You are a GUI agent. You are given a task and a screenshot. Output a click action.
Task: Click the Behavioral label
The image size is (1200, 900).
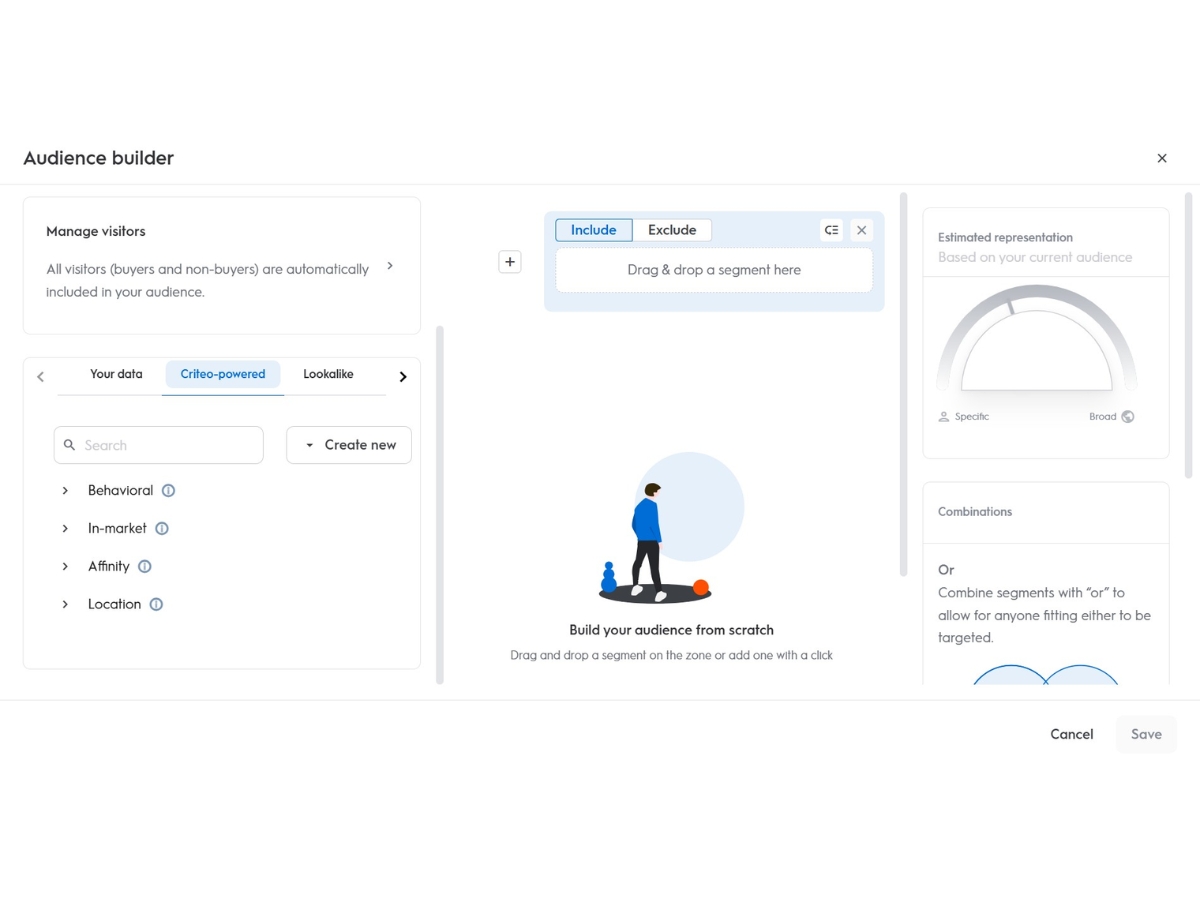tap(120, 491)
